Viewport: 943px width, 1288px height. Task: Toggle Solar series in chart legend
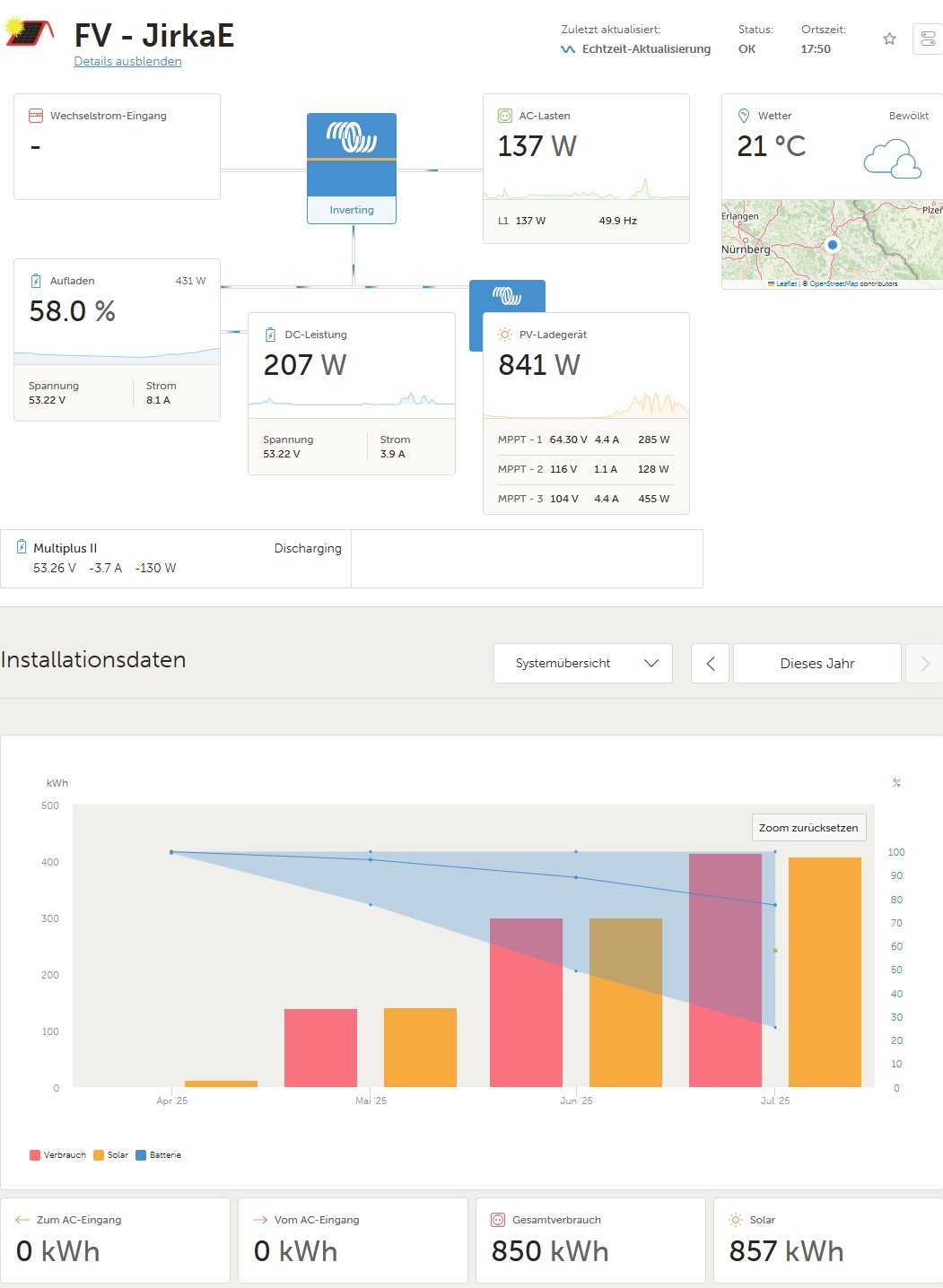pos(111,1155)
